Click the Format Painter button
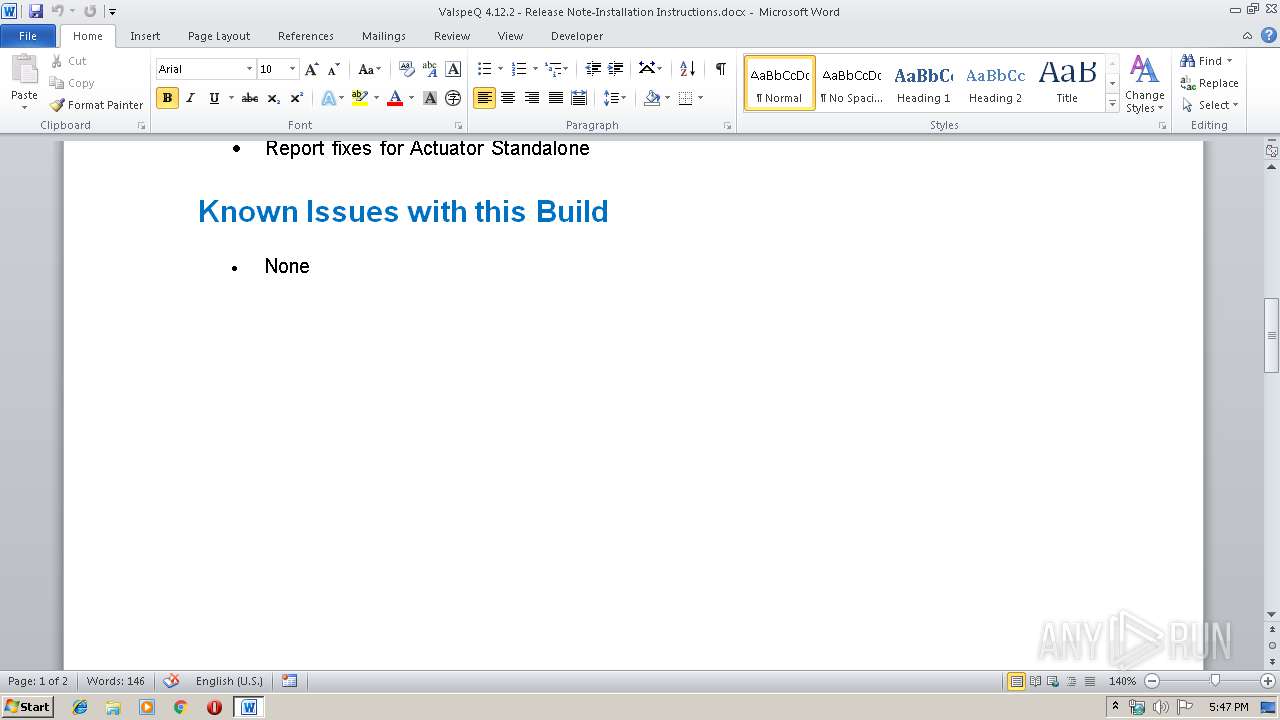This screenshot has width=1280, height=720. 97,105
